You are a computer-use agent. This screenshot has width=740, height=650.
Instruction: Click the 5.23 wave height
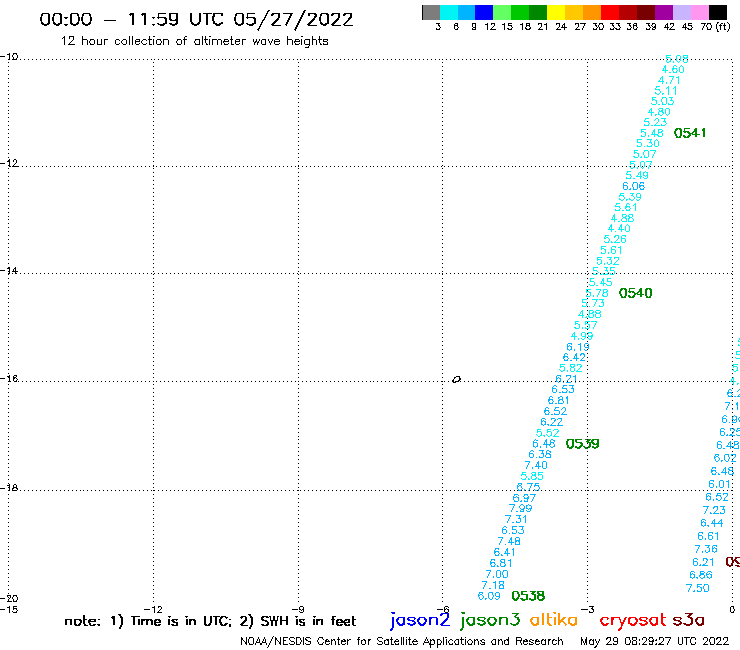[655, 122]
